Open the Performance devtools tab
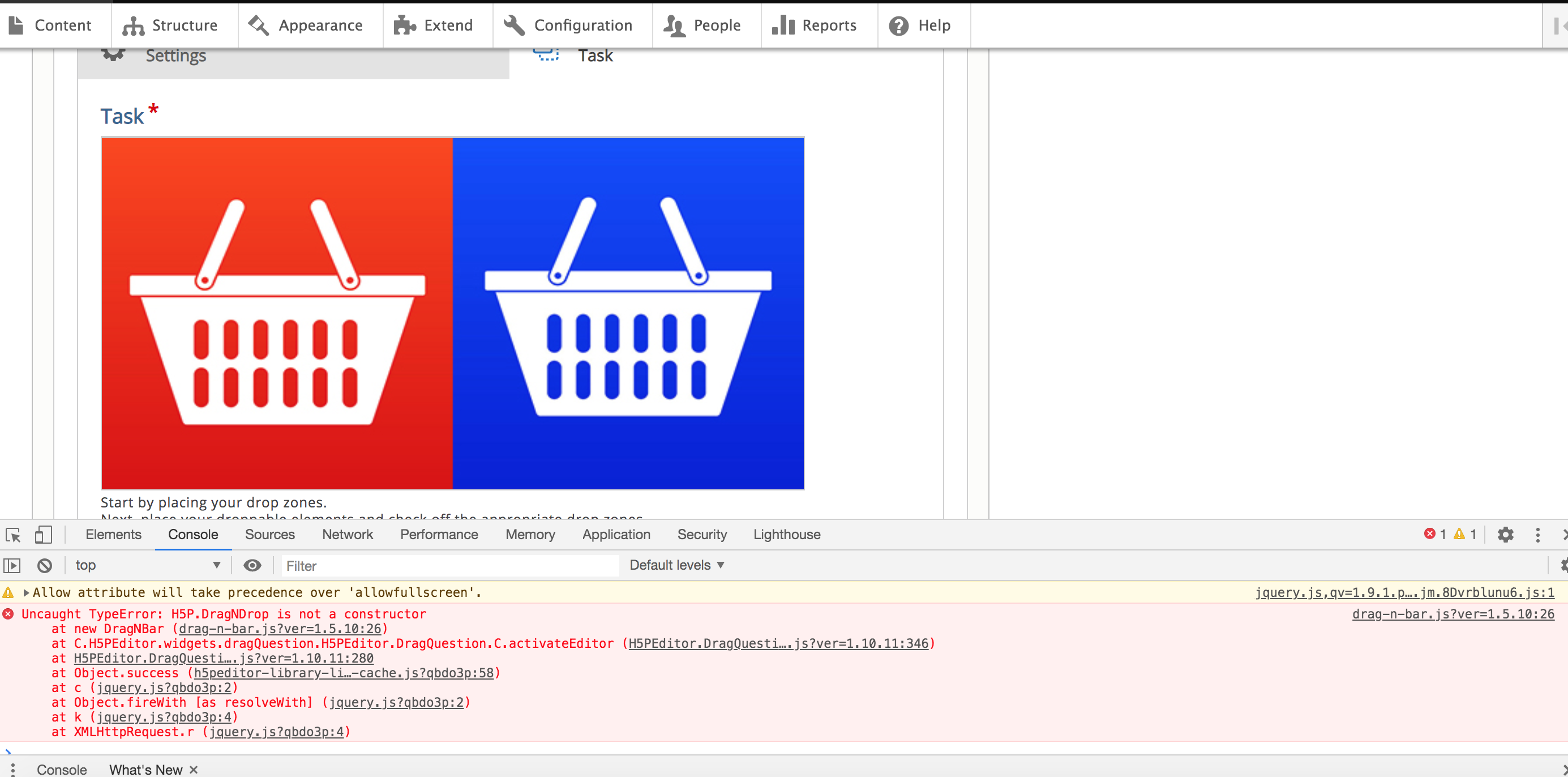The width and height of the screenshot is (1568, 777). pos(439,534)
